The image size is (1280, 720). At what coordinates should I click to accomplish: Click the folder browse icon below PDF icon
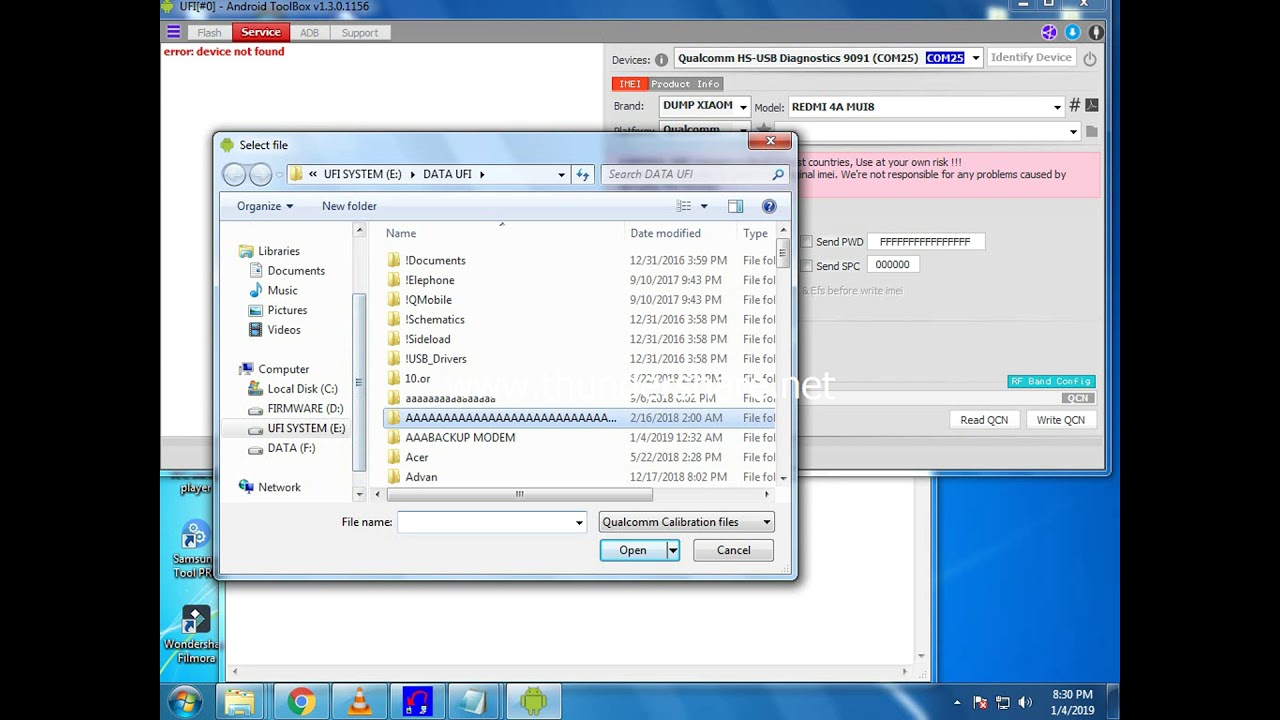click(x=1091, y=131)
